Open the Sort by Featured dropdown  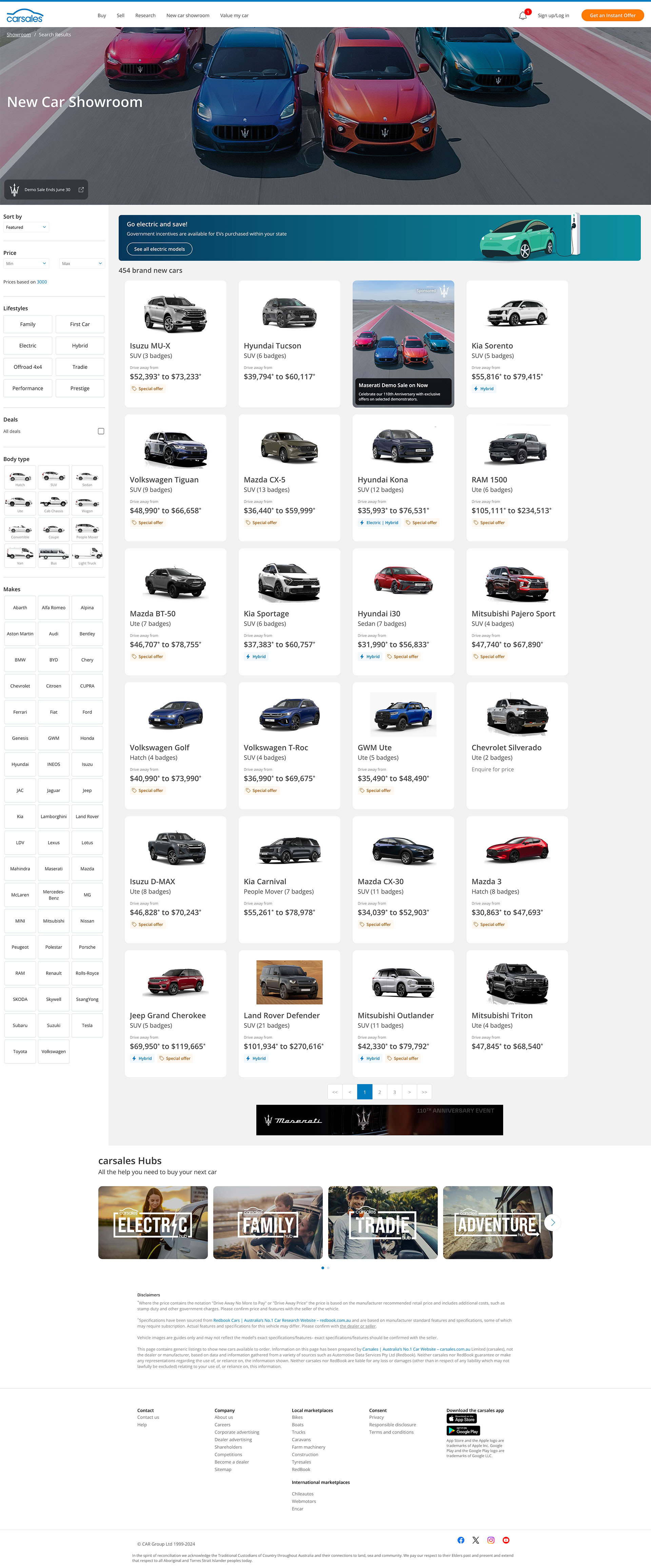(26, 227)
